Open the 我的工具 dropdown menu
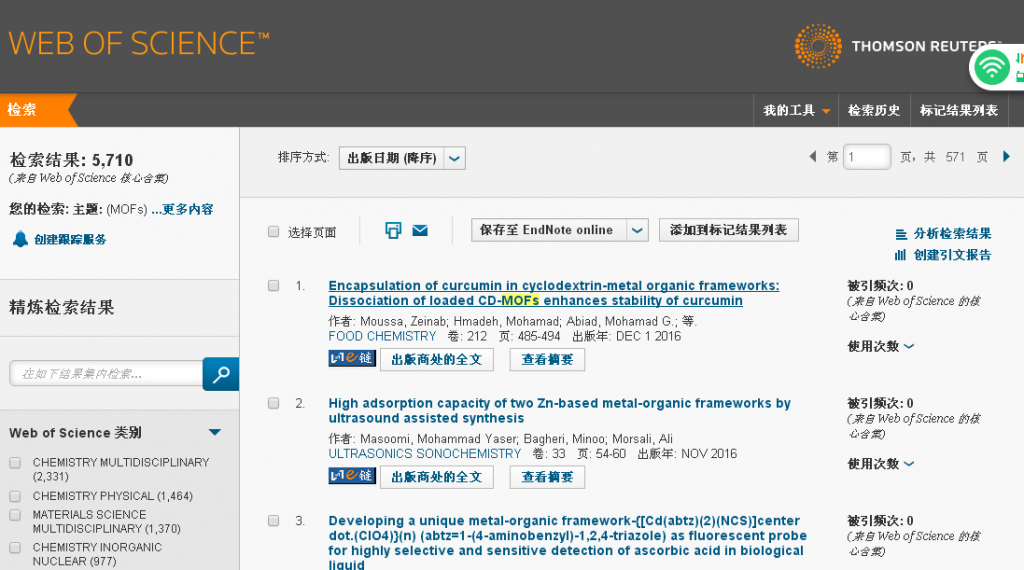The width and height of the screenshot is (1024, 570). tap(797, 110)
